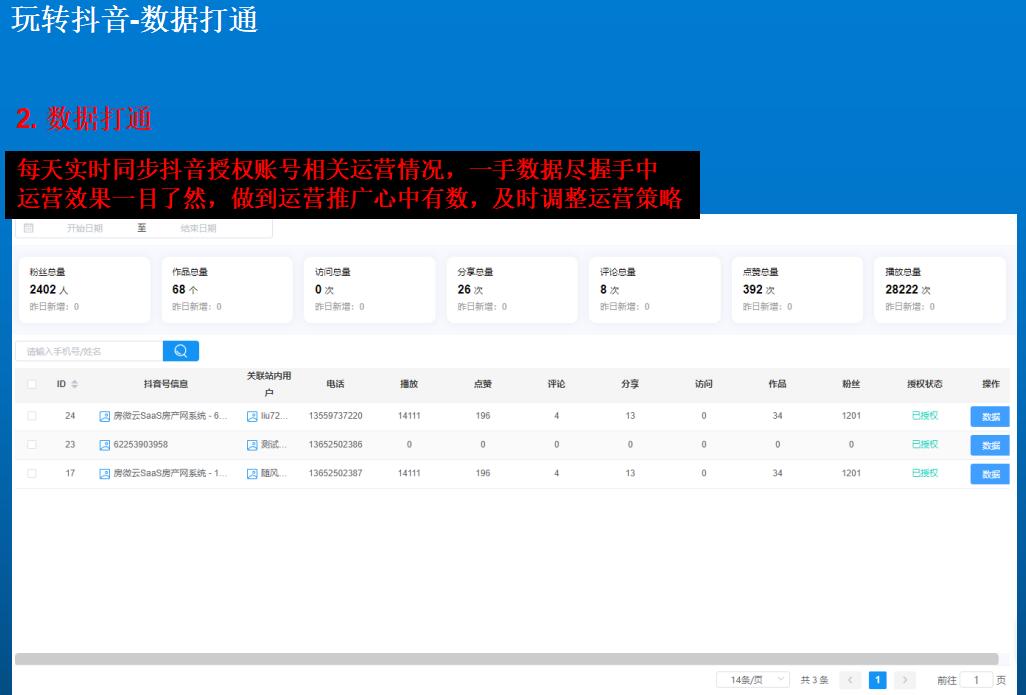Click the calendar icon in date range
The image size is (1026, 695).
(29, 228)
